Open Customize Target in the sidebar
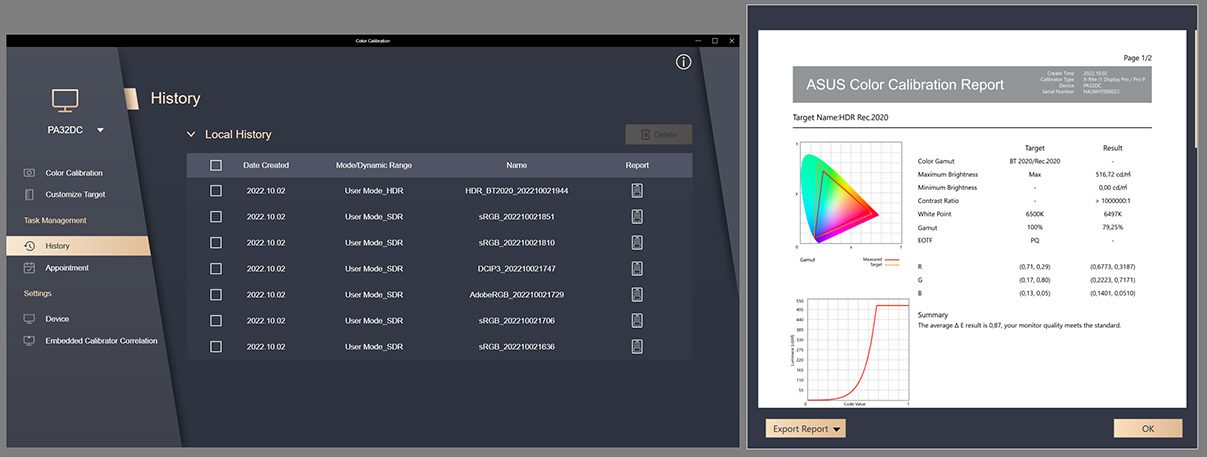Image resolution: width=1207 pixels, height=457 pixels. click(x=75, y=194)
